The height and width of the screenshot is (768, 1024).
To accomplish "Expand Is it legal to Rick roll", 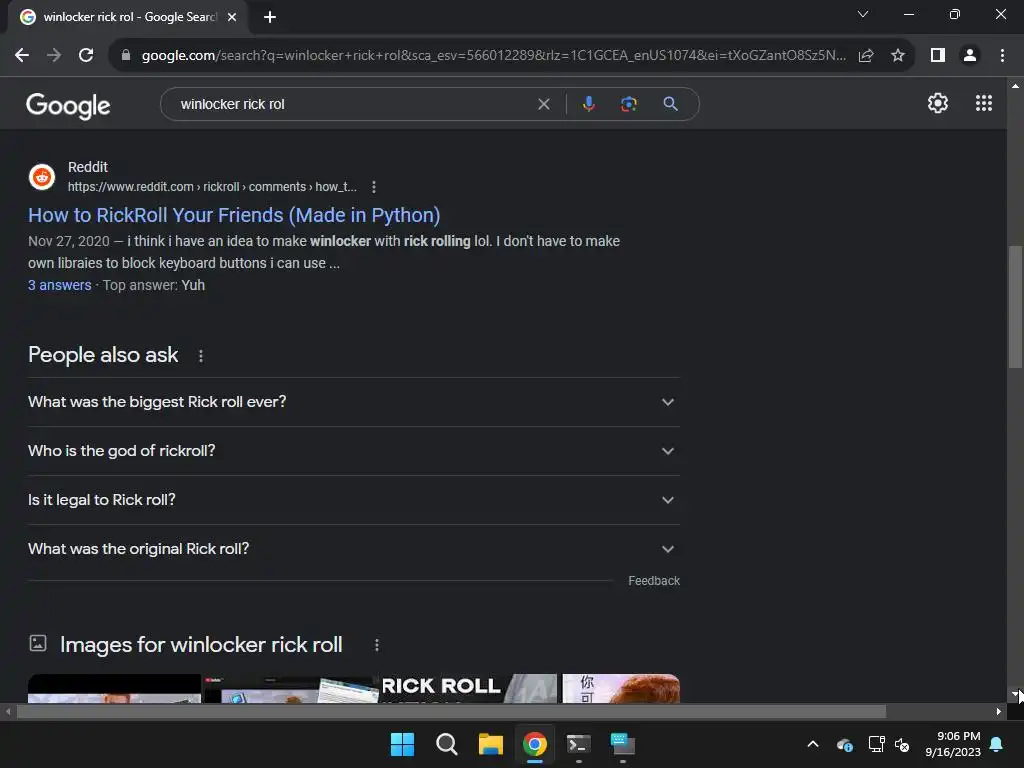I will 353,500.
